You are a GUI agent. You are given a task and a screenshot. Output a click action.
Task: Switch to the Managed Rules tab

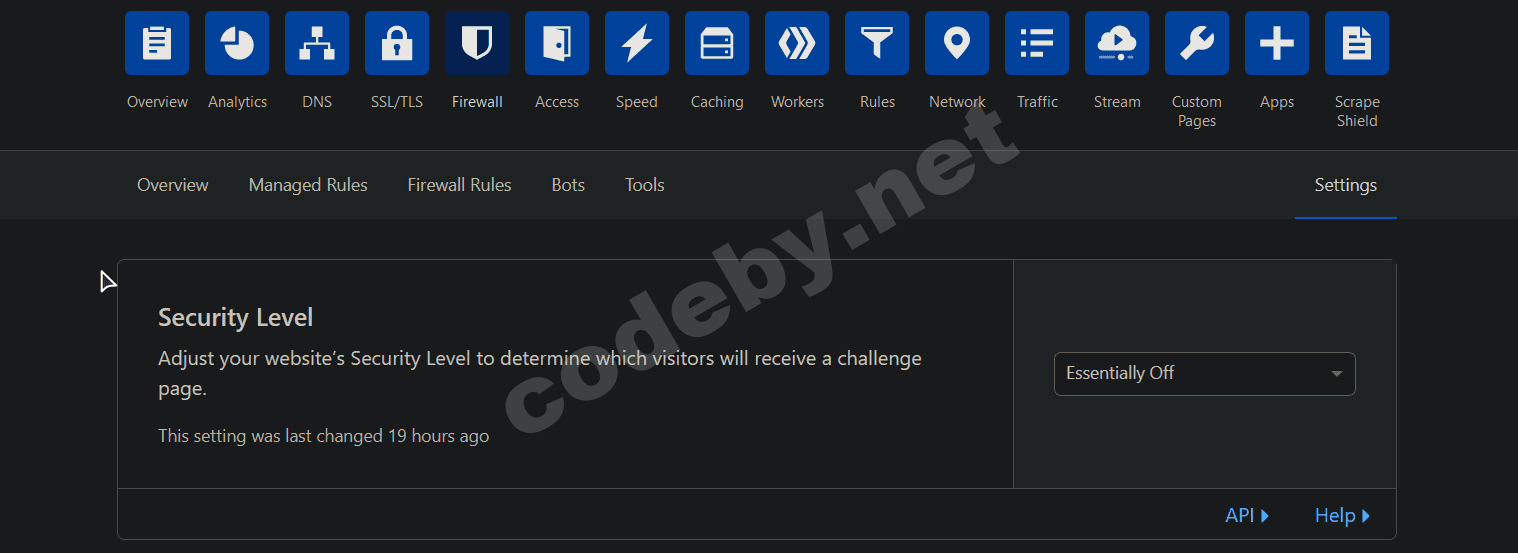(x=308, y=185)
